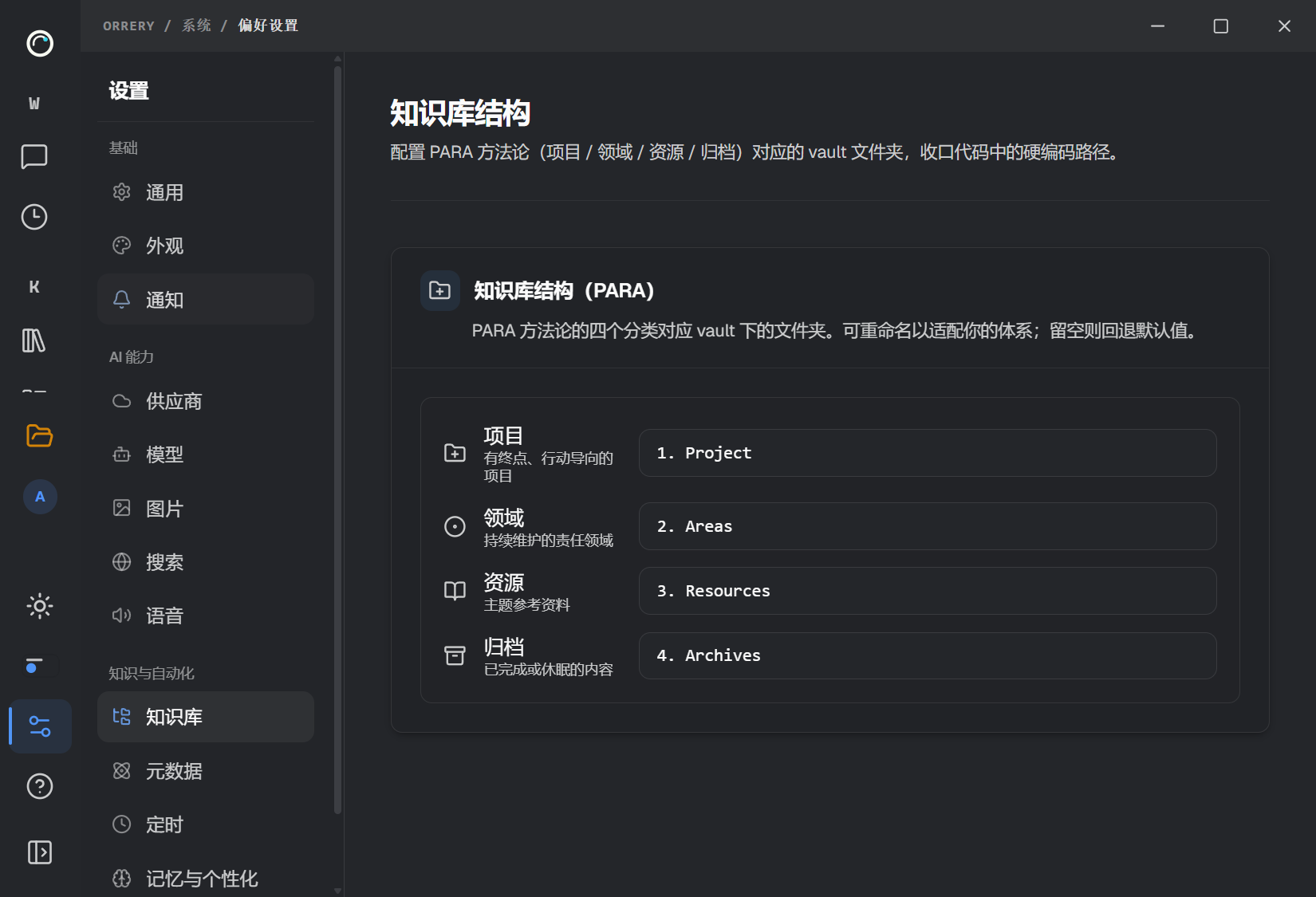Click the book icon beside 资源

click(x=455, y=591)
